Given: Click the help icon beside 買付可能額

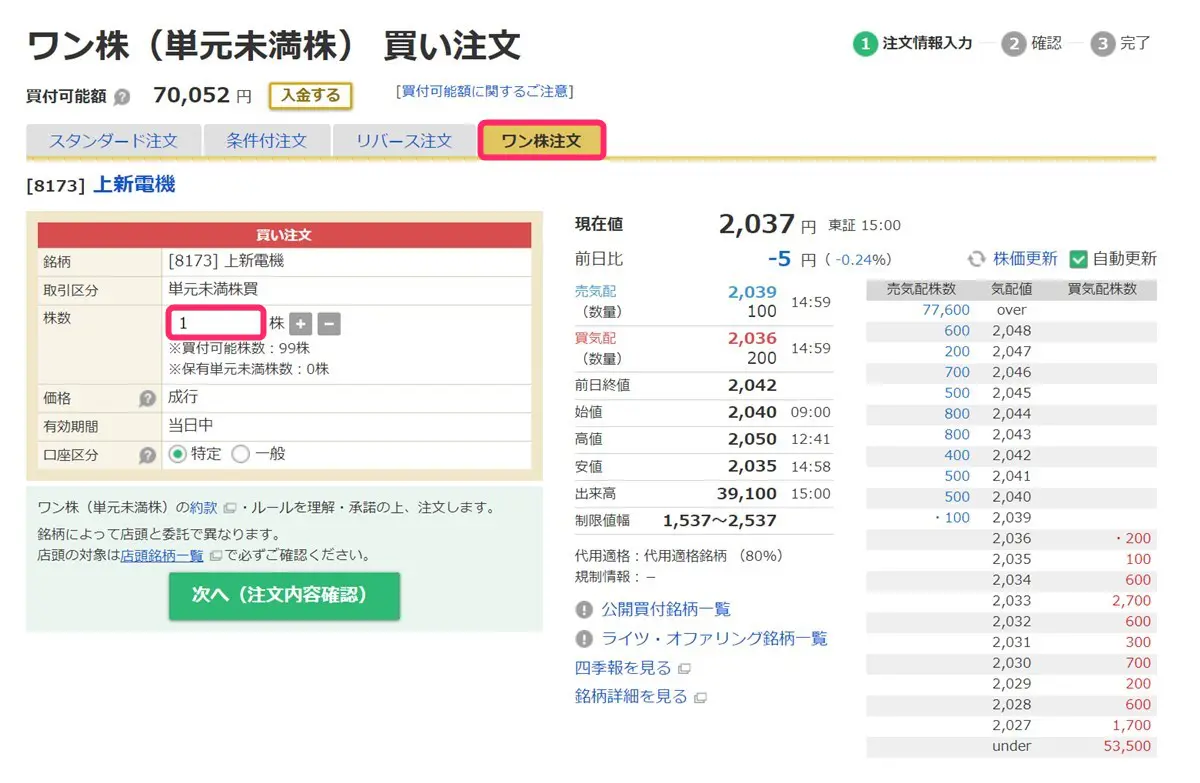Looking at the screenshot, I should point(122,97).
